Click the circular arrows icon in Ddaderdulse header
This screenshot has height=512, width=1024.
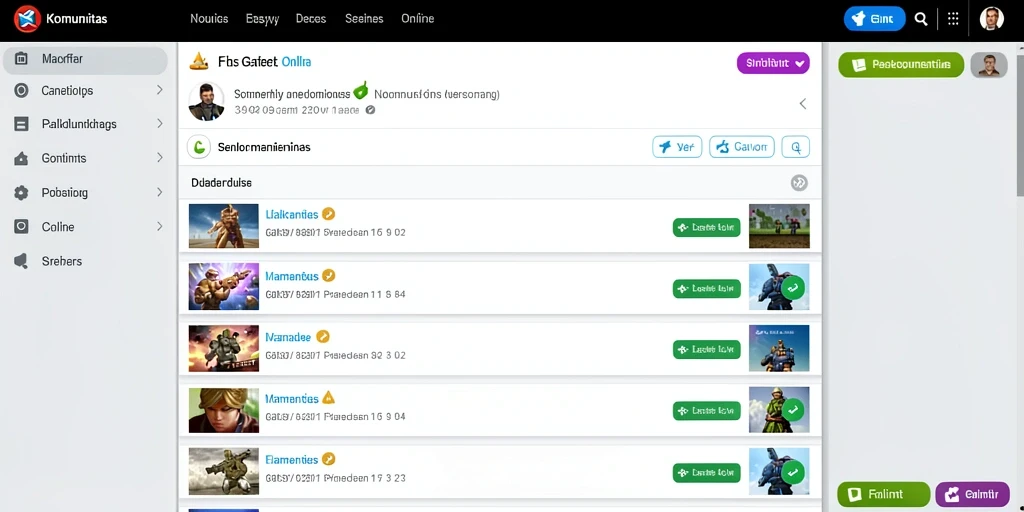(x=799, y=183)
